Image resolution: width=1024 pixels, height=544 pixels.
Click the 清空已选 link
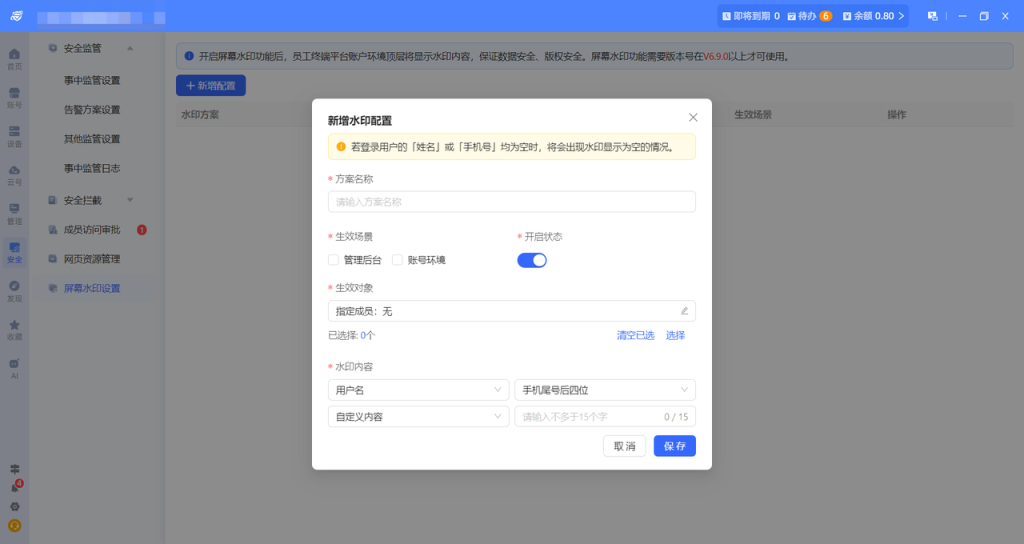click(x=635, y=336)
